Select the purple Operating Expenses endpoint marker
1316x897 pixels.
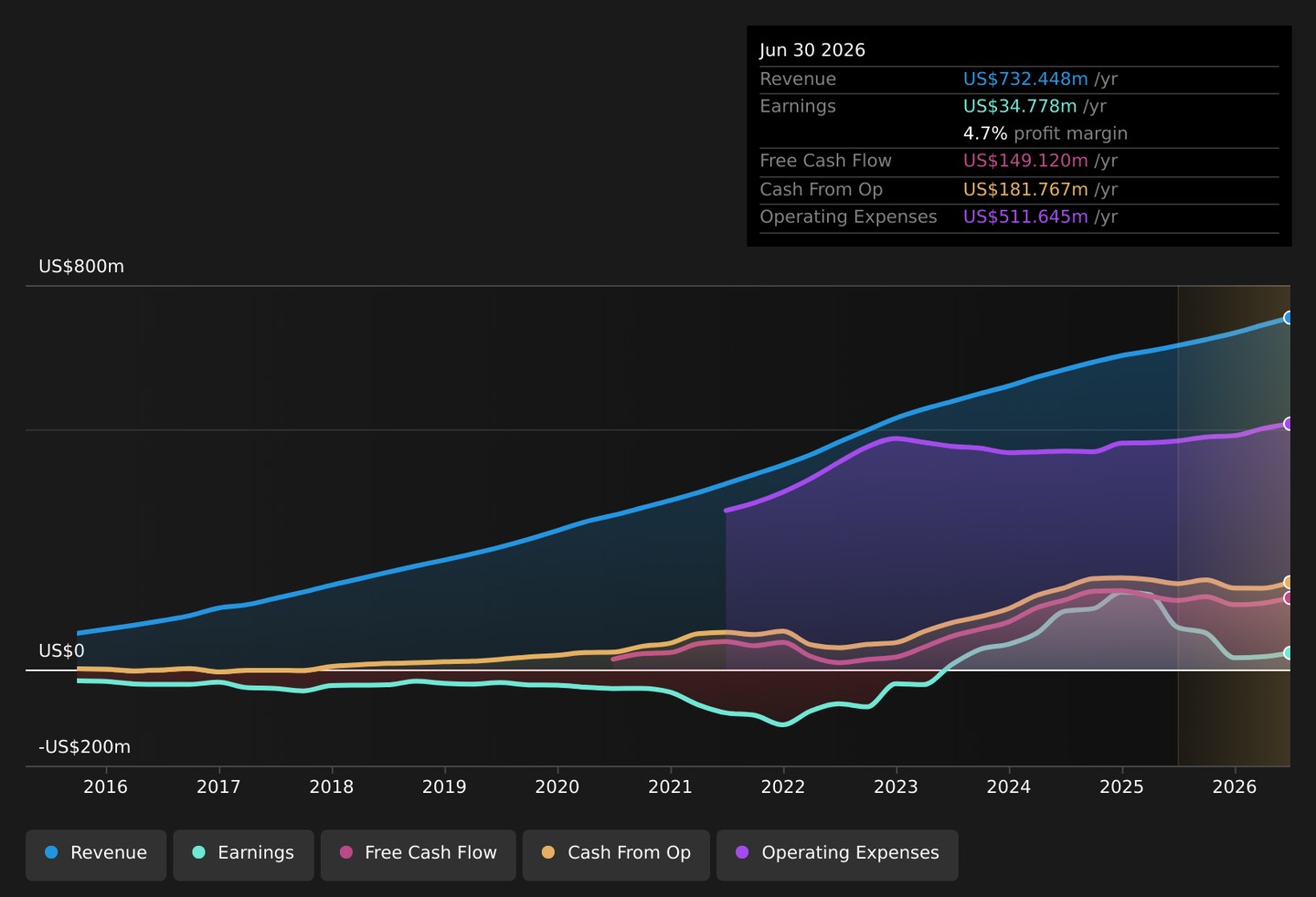point(1289,424)
